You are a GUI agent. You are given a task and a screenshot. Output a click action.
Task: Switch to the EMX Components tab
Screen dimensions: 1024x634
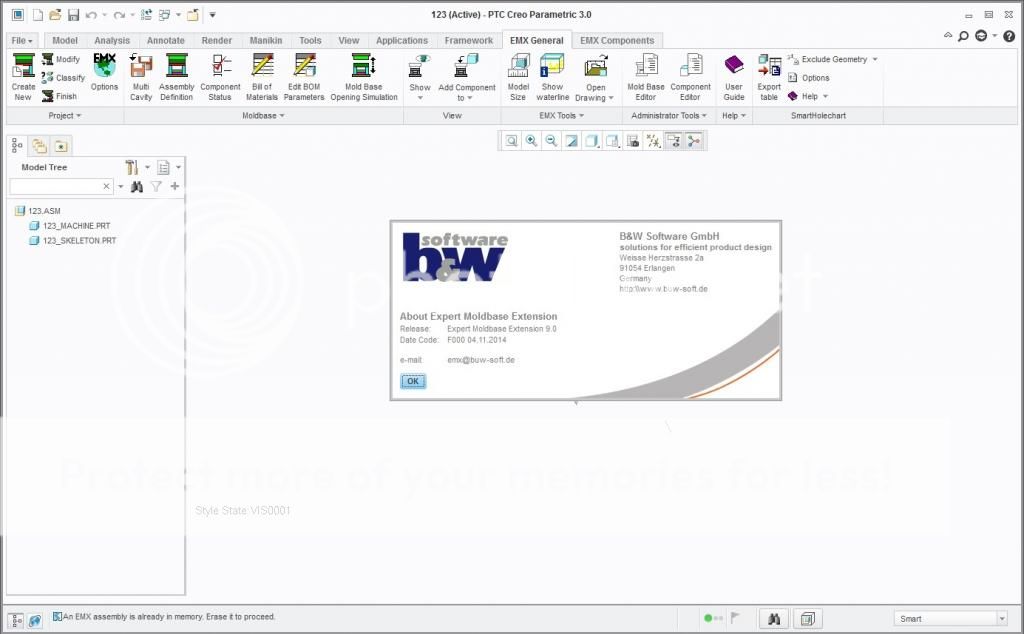point(617,41)
